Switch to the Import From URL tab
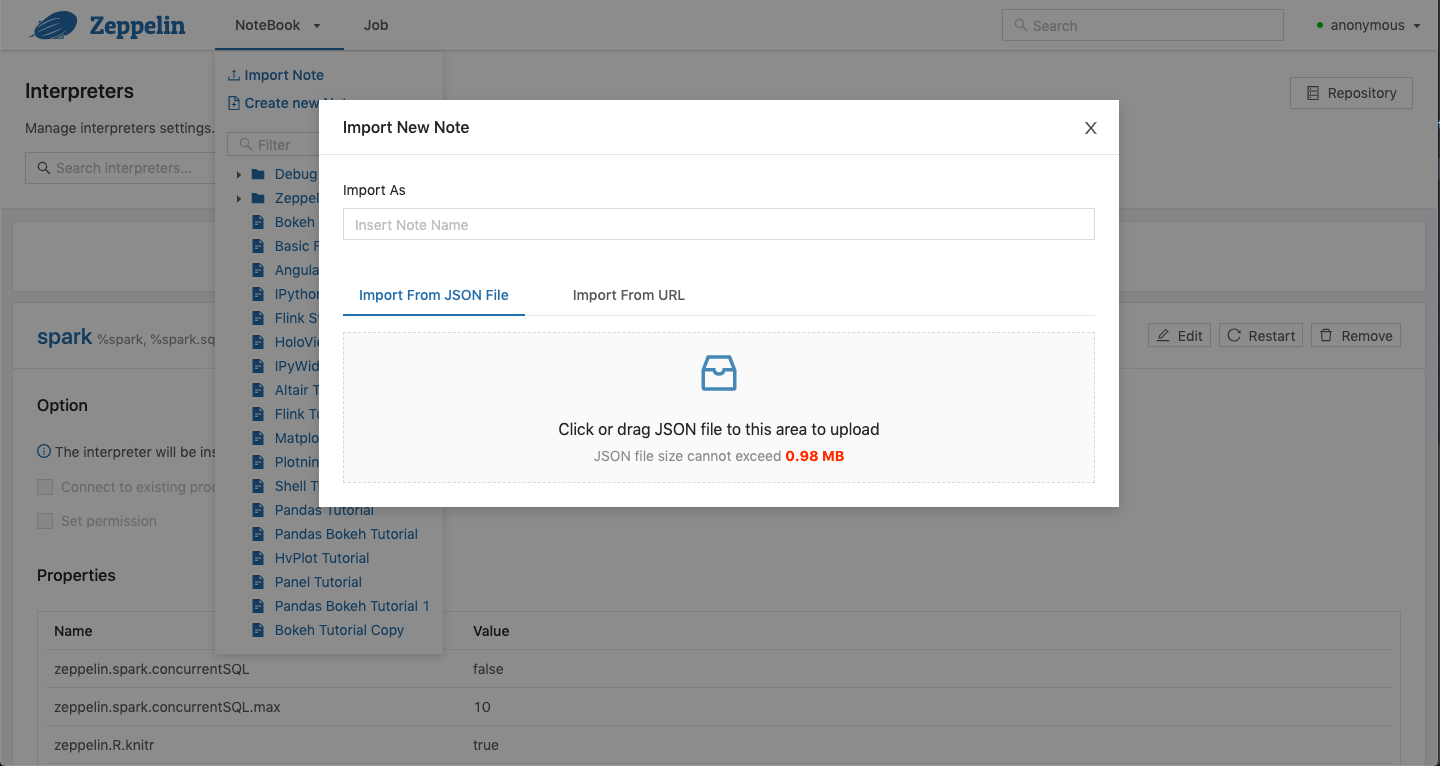Screen dimensions: 1440x766 629,295
